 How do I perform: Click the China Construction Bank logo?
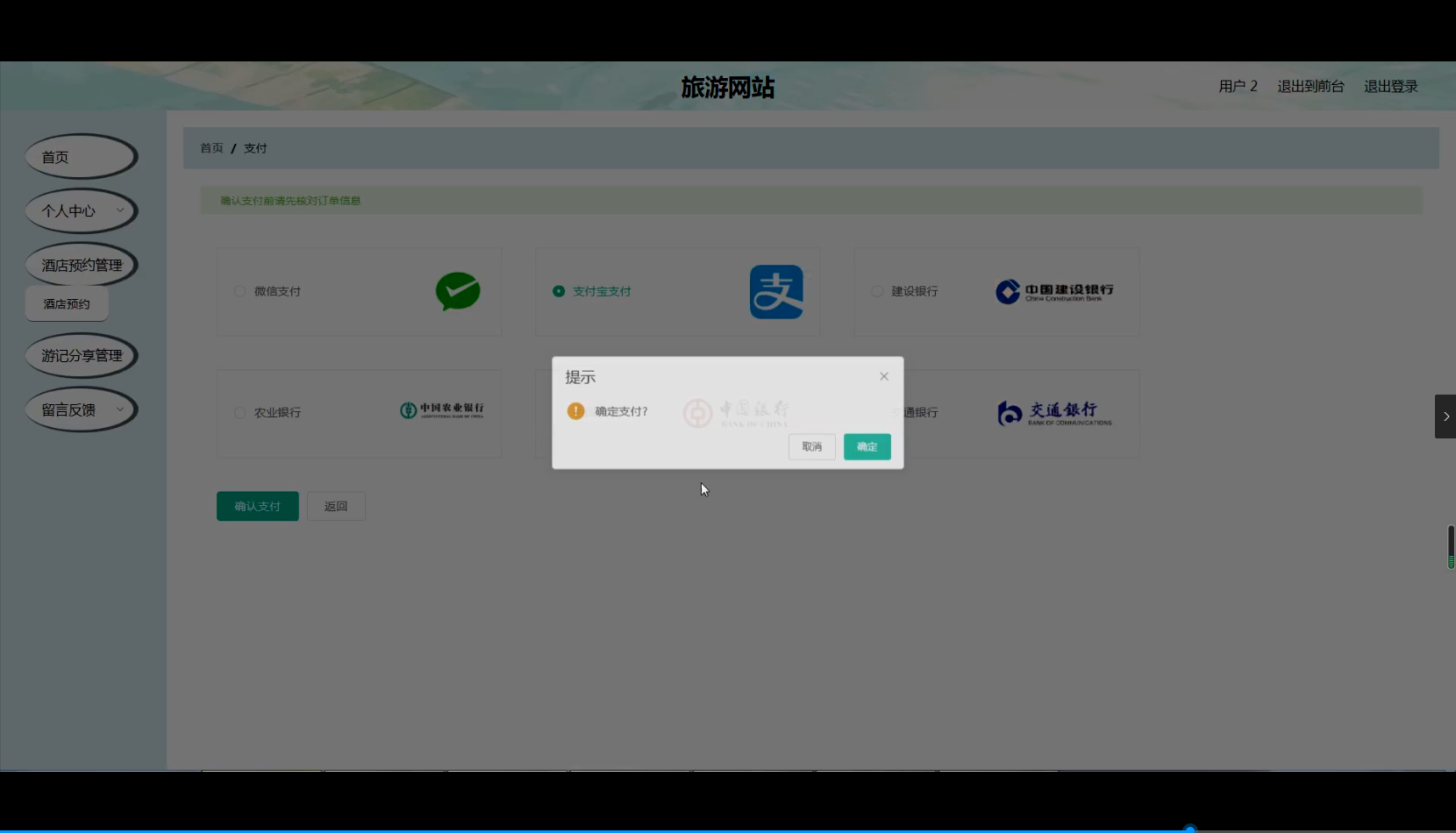coord(1054,292)
